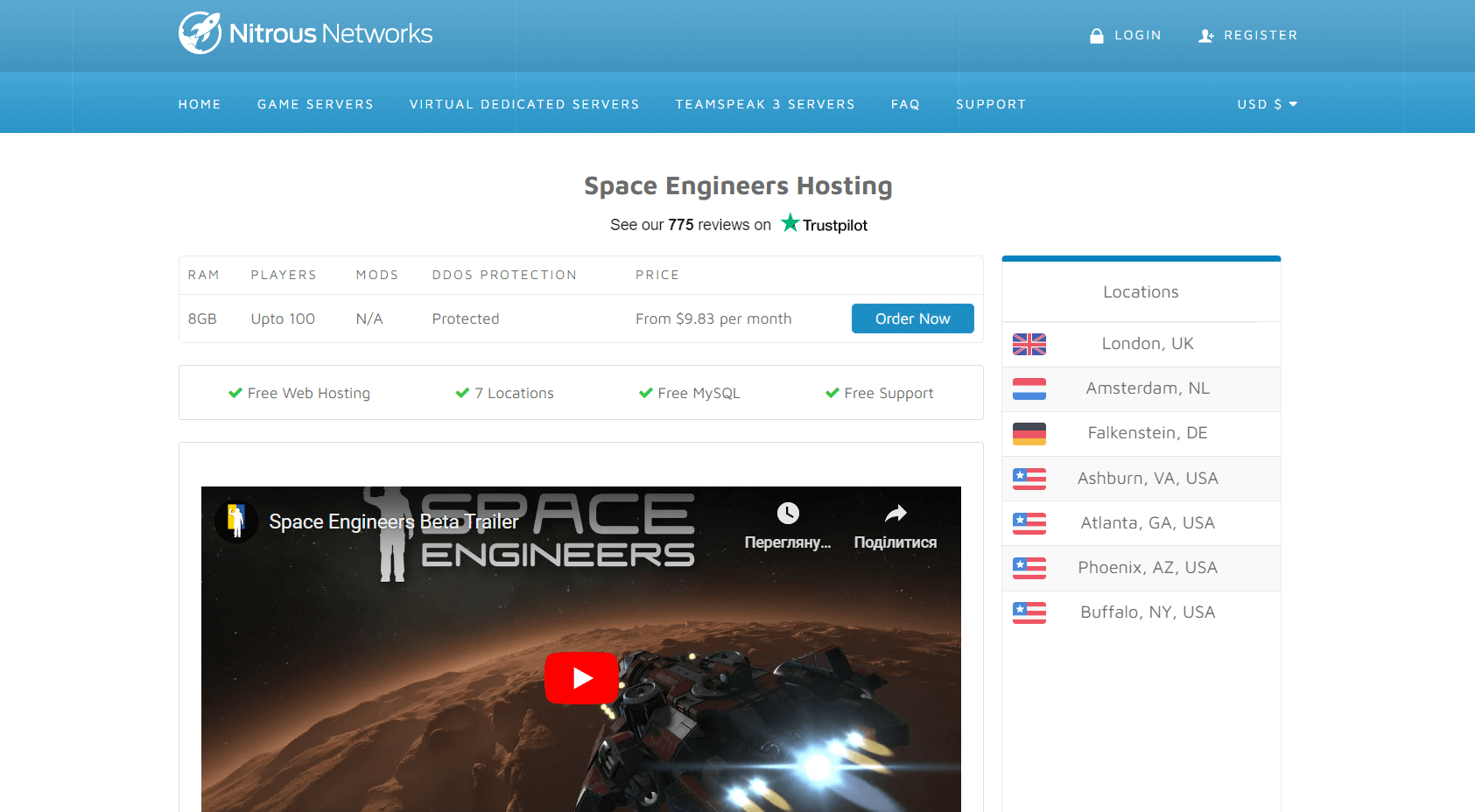This screenshot has width=1475, height=812.
Task: Click the Order Now button
Action: coord(913,318)
